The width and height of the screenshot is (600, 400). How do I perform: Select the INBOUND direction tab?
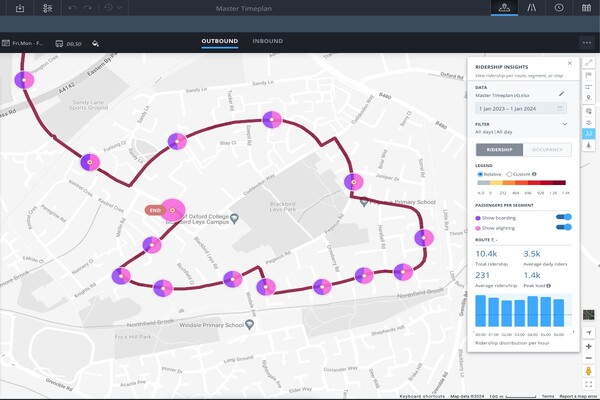[x=267, y=41]
